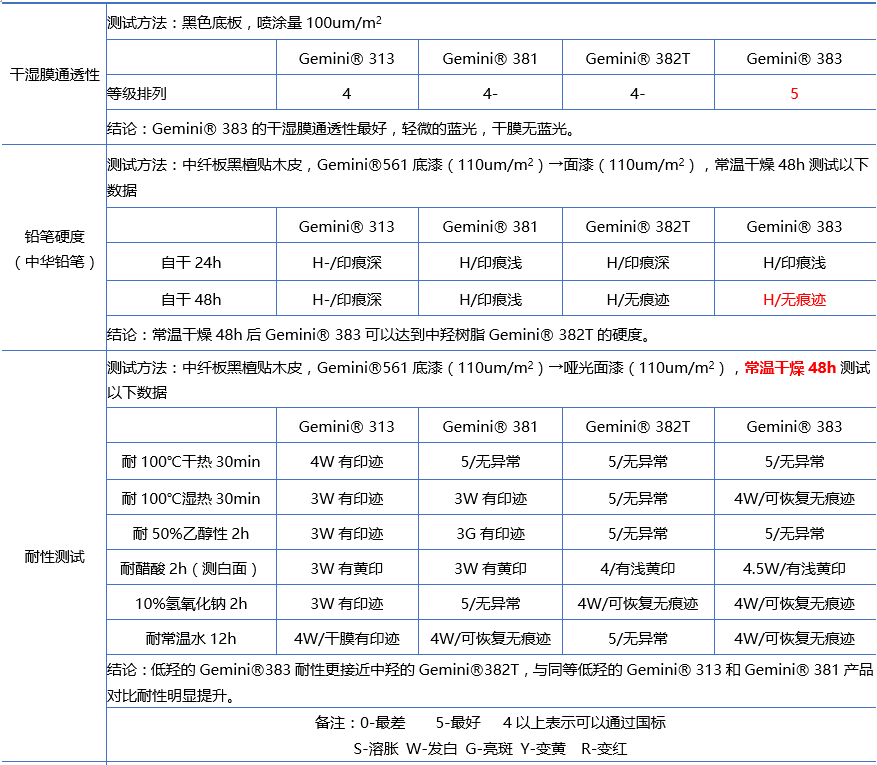Select 3W 有印迹 under Gemini 313 in 氢氧化钠 row

pyautogui.click(x=347, y=603)
